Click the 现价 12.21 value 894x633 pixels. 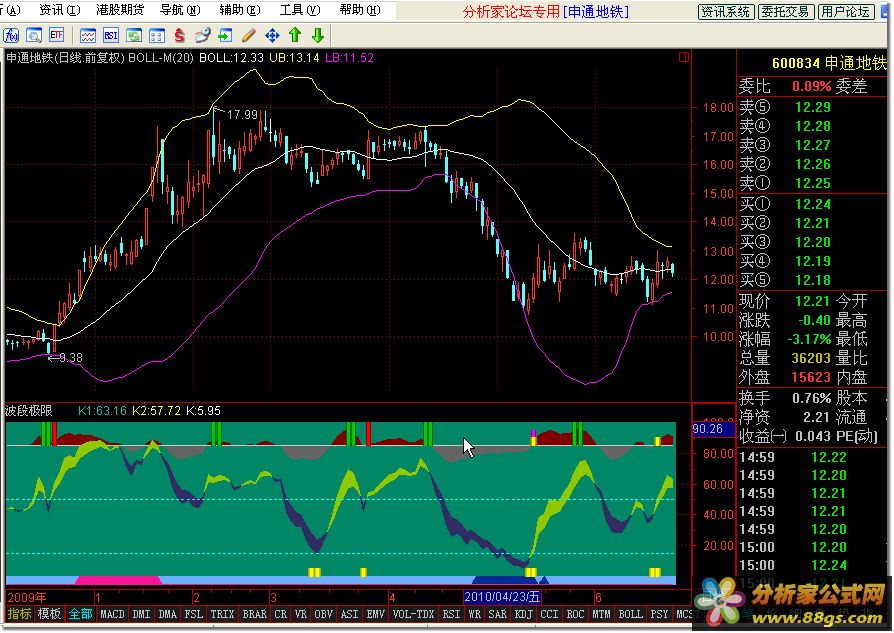[x=812, y=301]
